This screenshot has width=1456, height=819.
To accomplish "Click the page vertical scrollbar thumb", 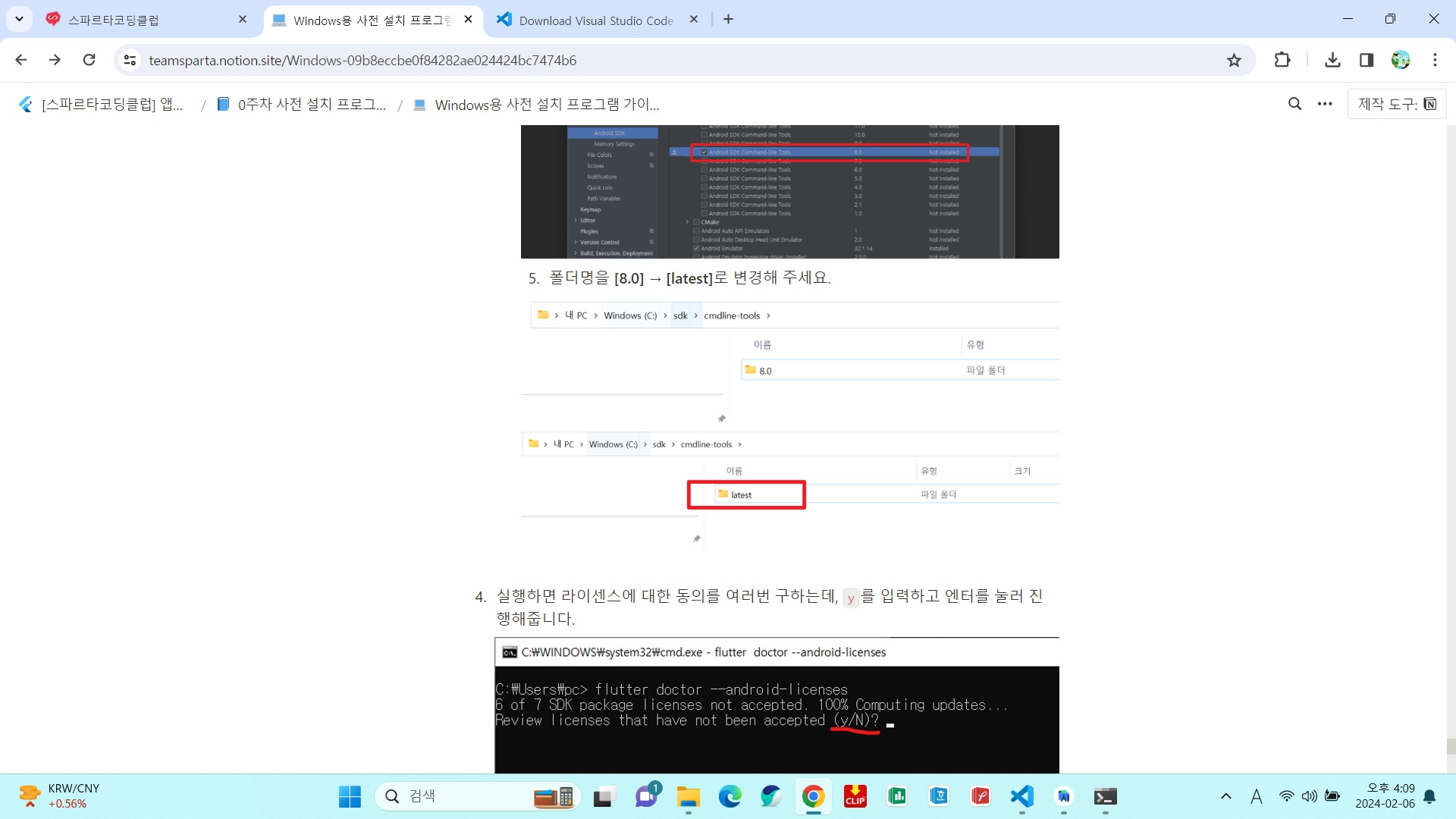I will (x=1451, y=746).
